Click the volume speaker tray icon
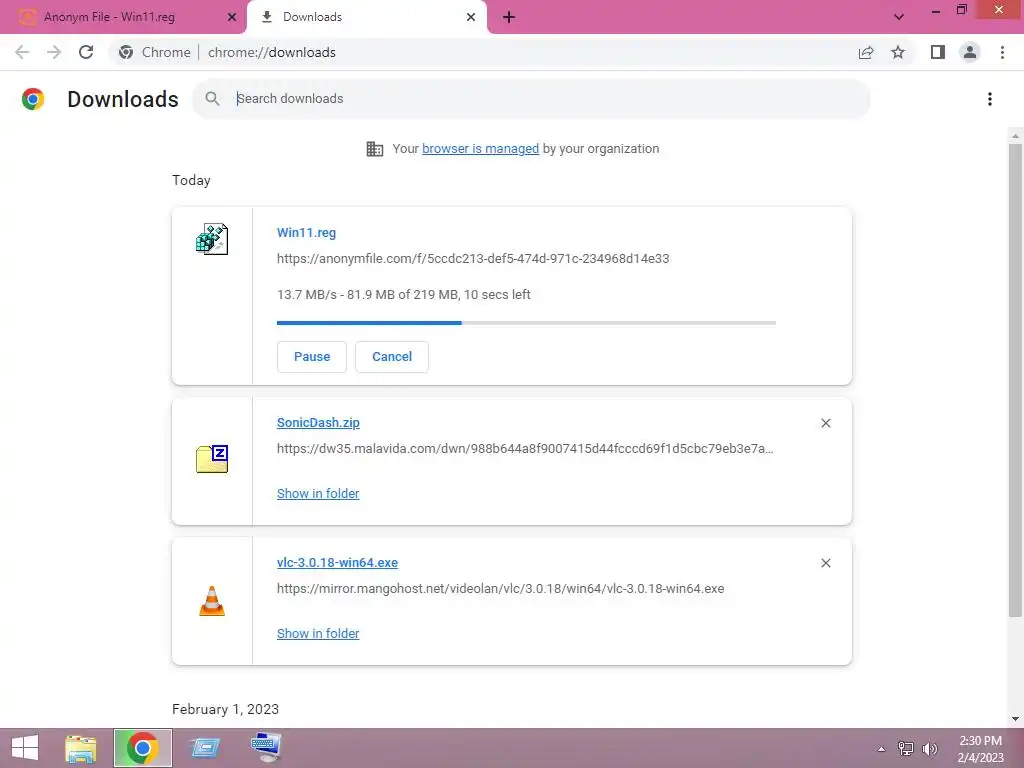Screen dimensions: 1024x768 [x=930, y=748]
